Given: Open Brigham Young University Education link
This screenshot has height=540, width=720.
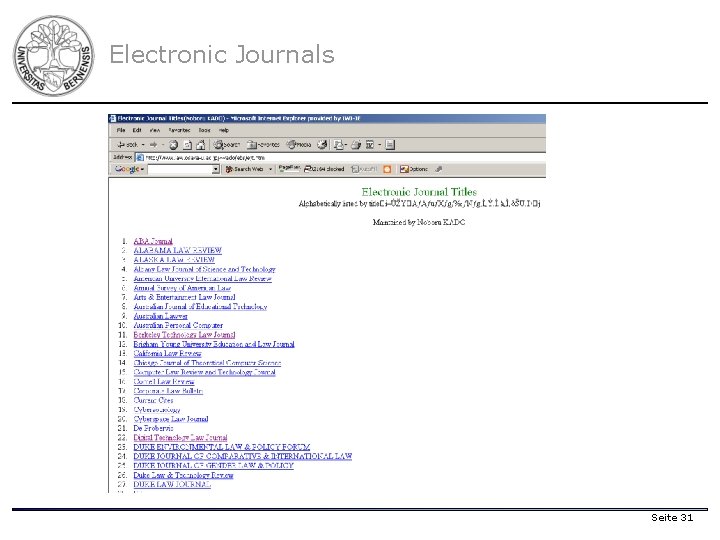Looking at the screenshot, I should point(214,344).
